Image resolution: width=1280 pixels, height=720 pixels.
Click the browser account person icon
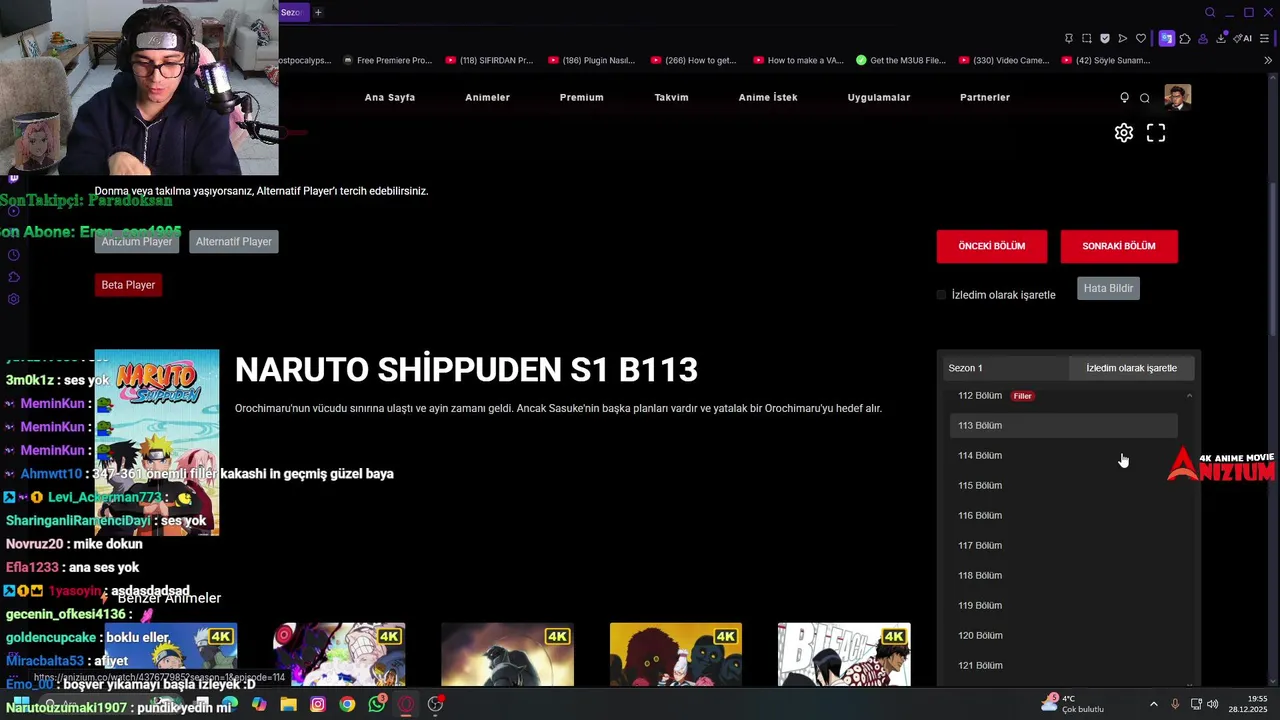click(x=1203, y=39)
